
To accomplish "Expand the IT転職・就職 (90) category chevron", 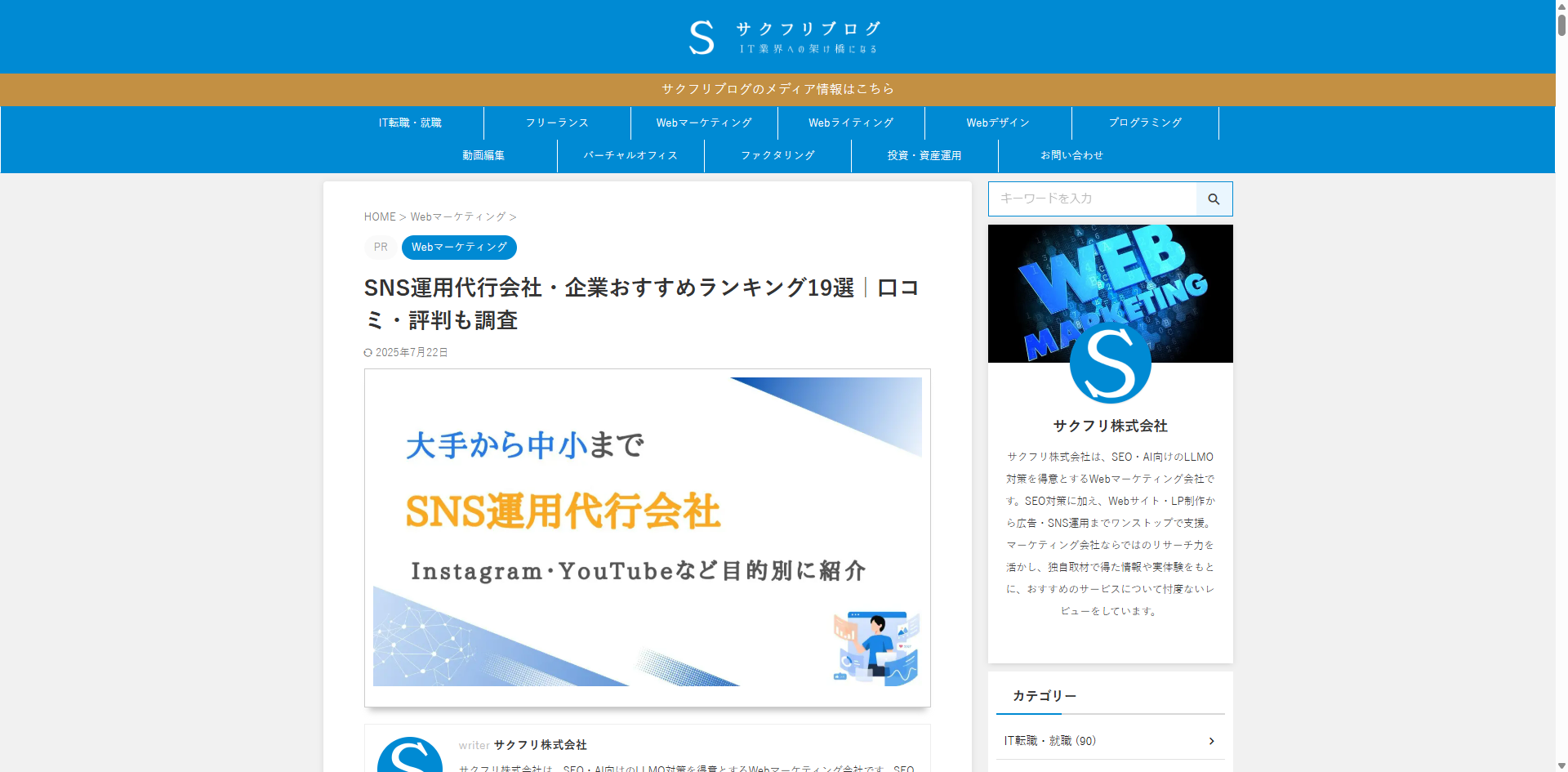I will [1211, 741].
